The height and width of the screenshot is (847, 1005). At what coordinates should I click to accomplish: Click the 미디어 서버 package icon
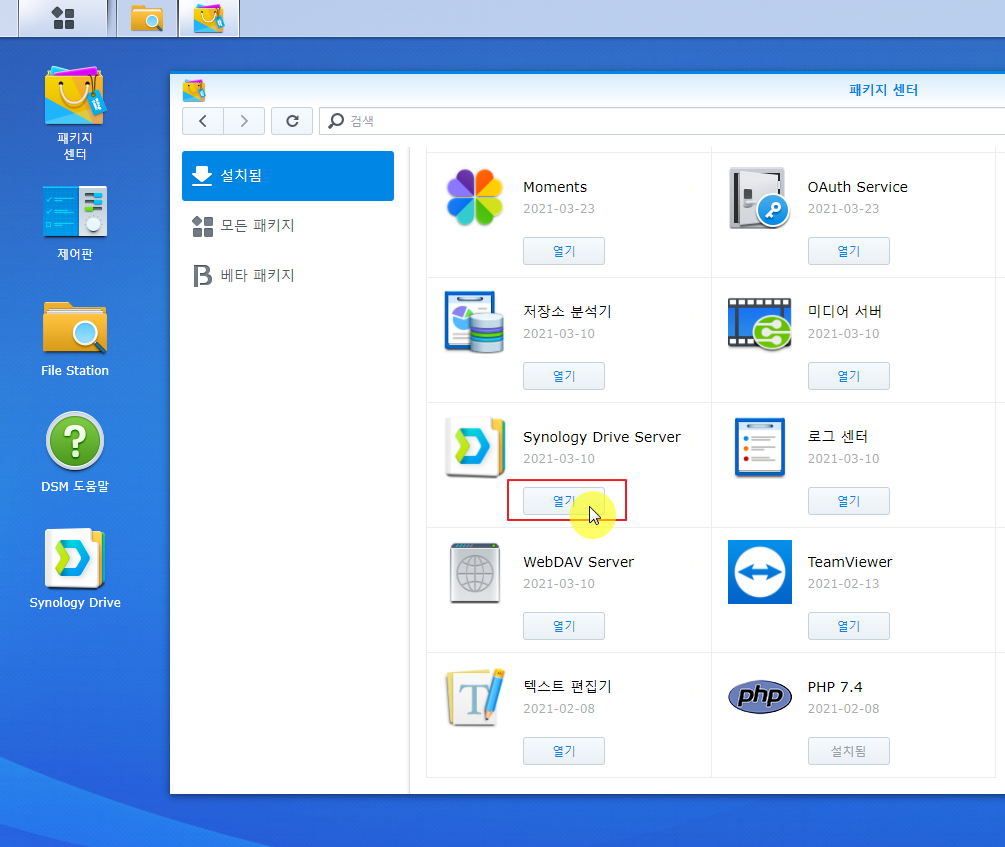(x=760, y=323)
